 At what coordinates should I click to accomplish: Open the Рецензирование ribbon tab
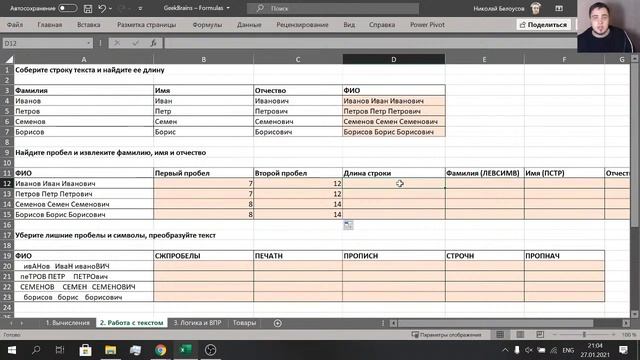click(x=302, y=24)
